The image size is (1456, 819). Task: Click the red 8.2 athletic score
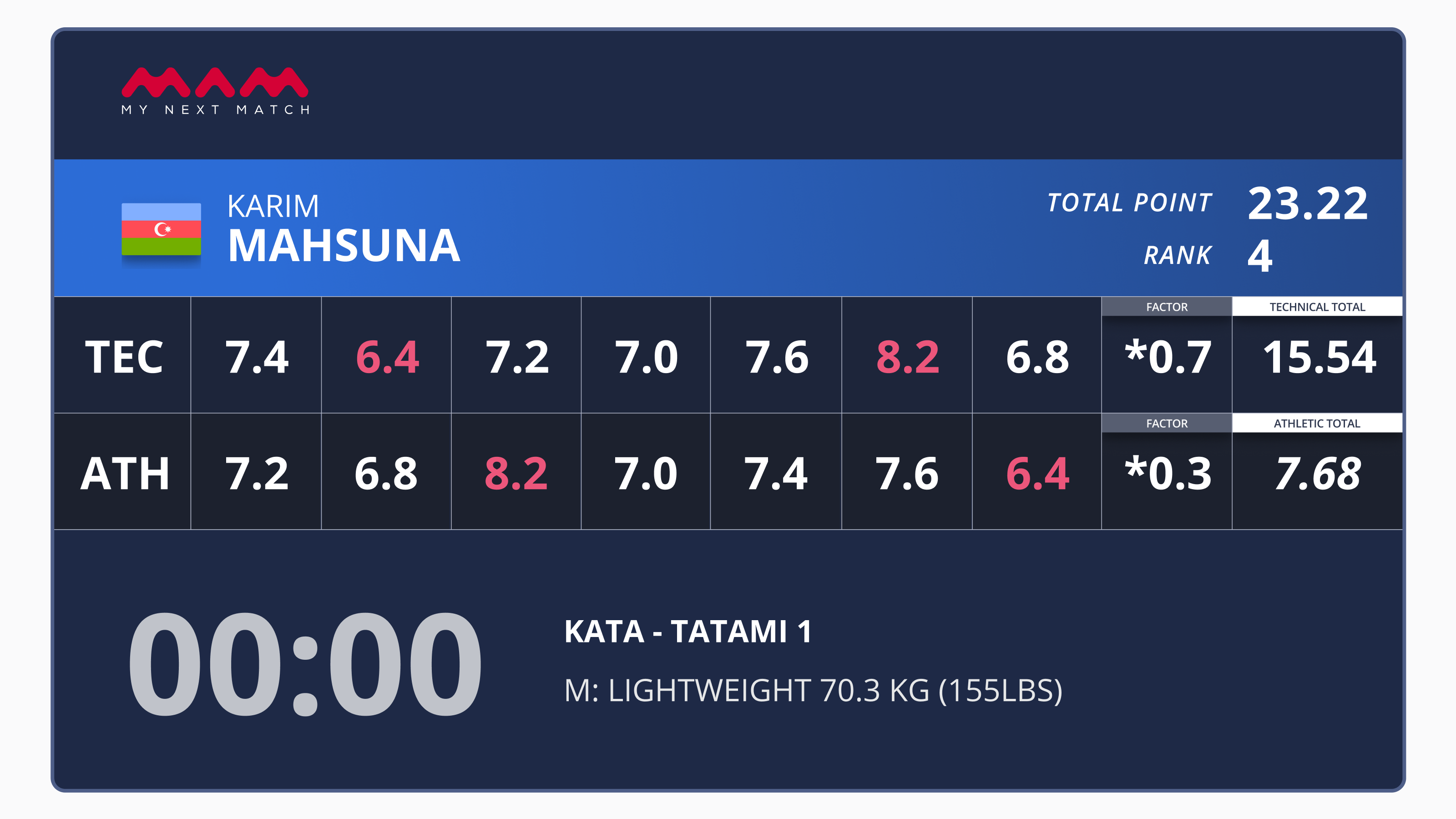pyautogui.click(x=516, y=473)
